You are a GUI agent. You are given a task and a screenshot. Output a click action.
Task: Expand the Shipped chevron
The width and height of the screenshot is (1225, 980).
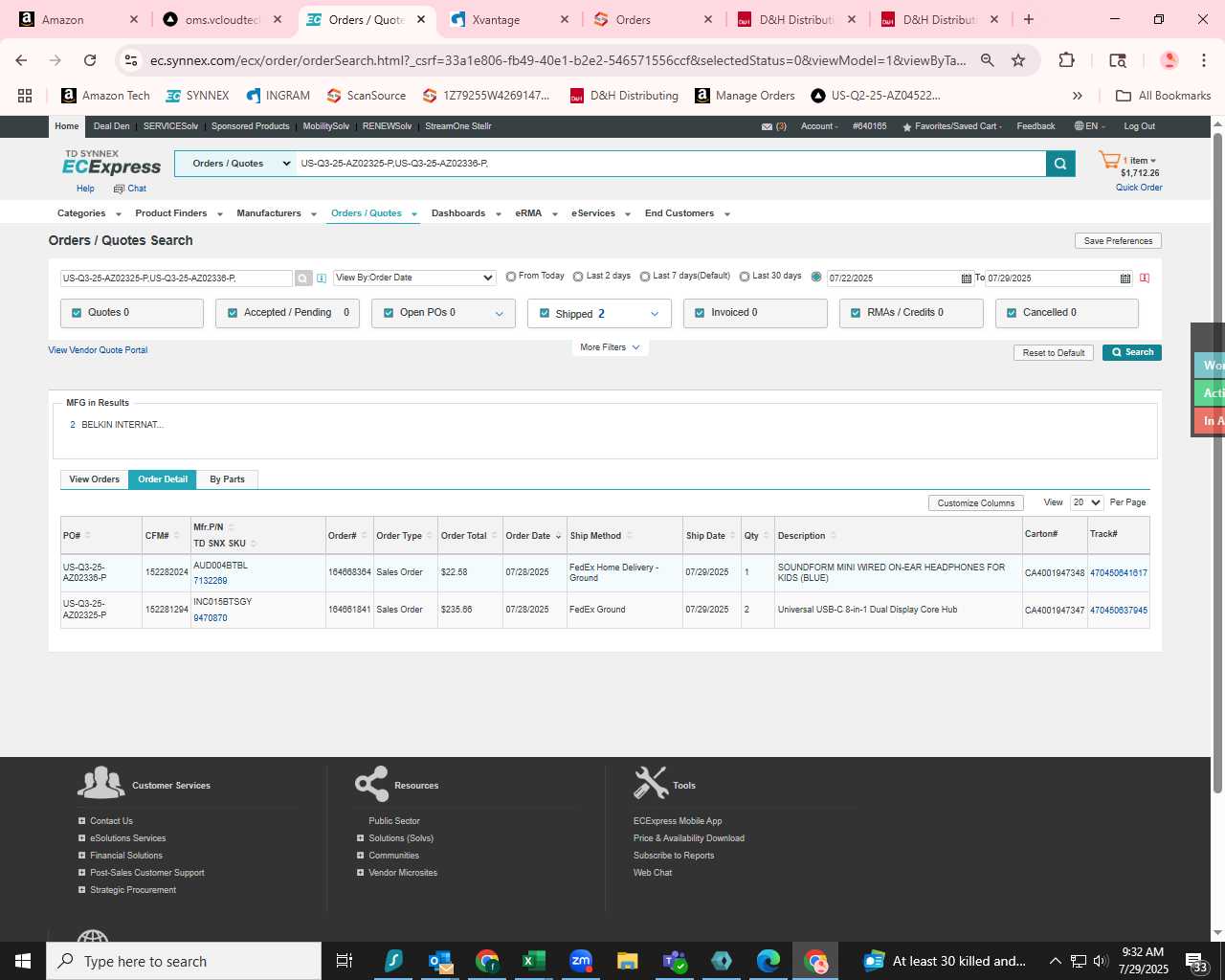pos(655,314)
